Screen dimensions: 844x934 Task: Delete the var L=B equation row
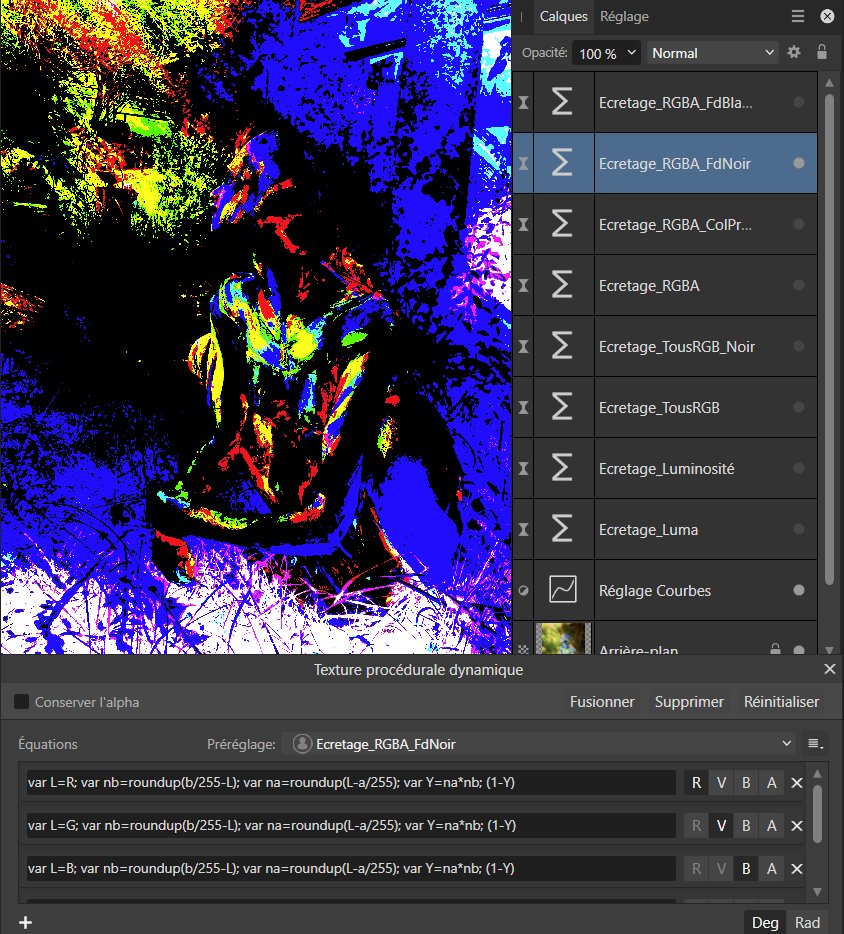pos(797,868)
